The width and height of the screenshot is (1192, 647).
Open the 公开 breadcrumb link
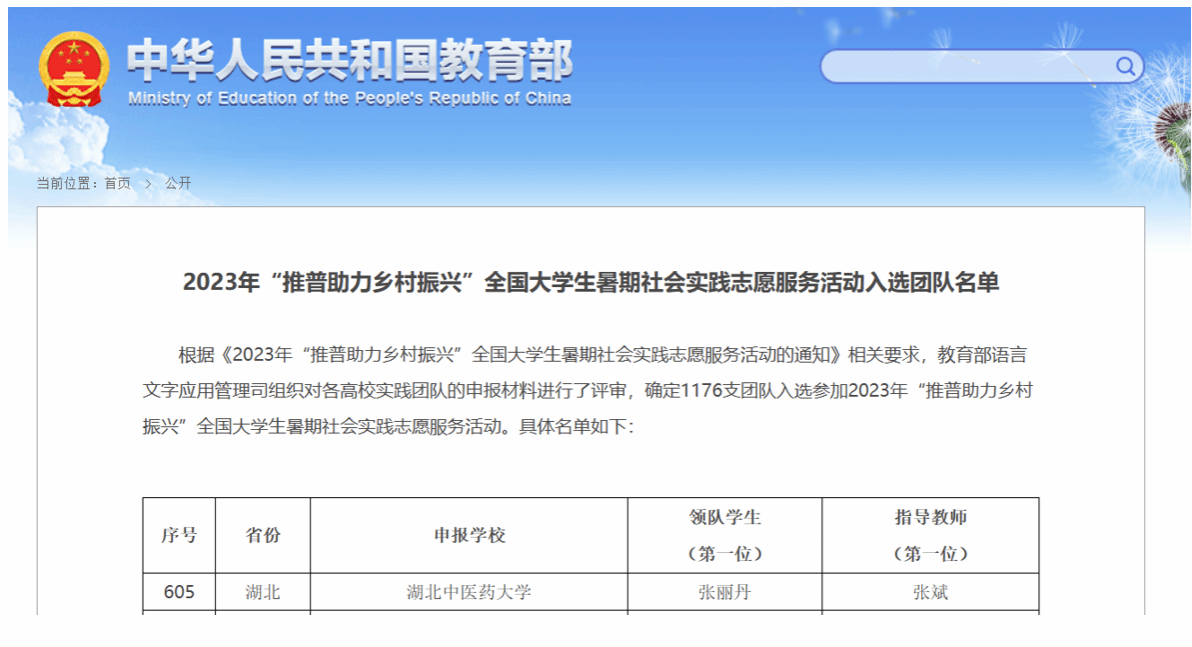[x=178, y=183]
